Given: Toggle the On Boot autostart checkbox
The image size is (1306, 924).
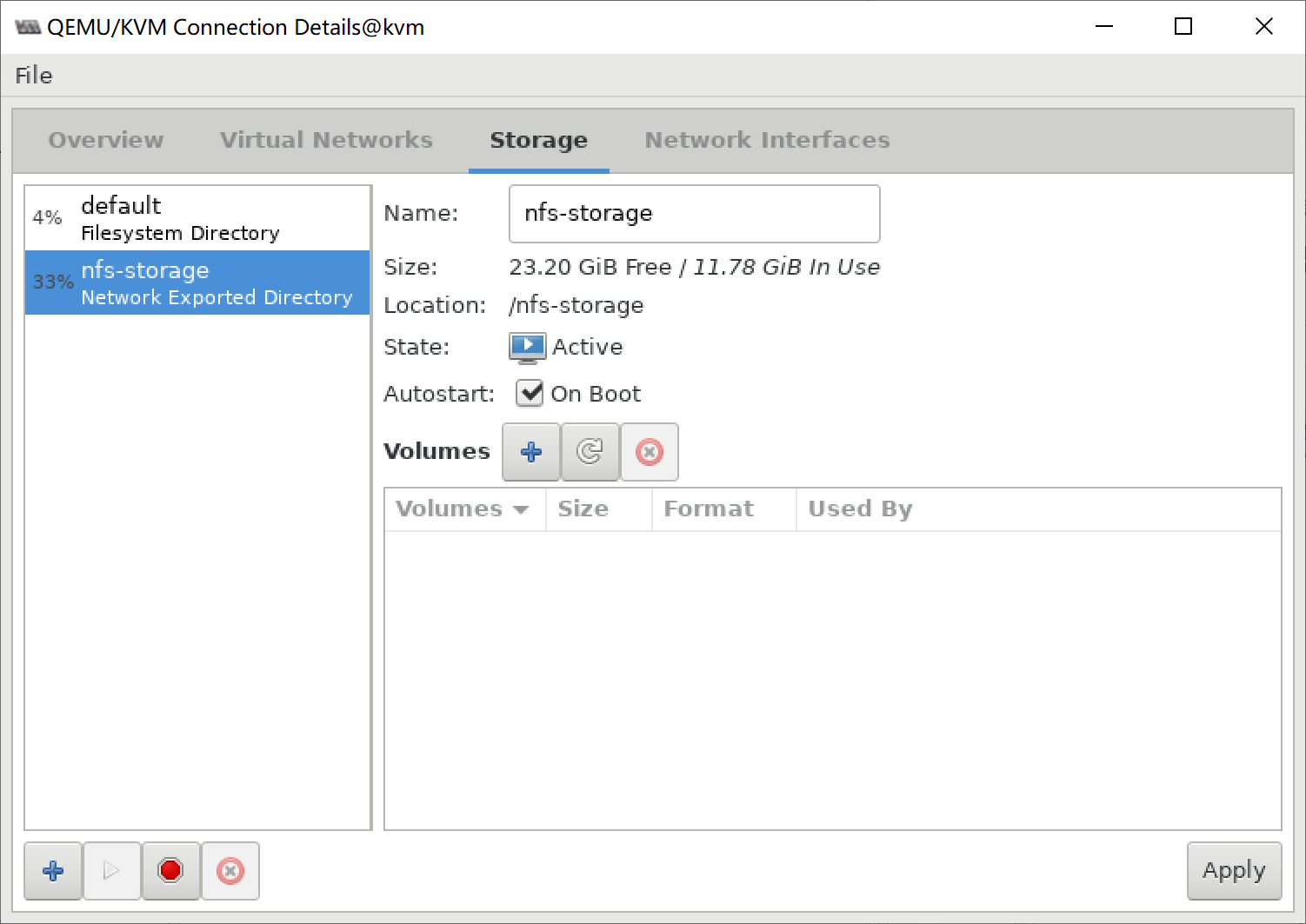Looking at the screenshot, I should (530, 394).
